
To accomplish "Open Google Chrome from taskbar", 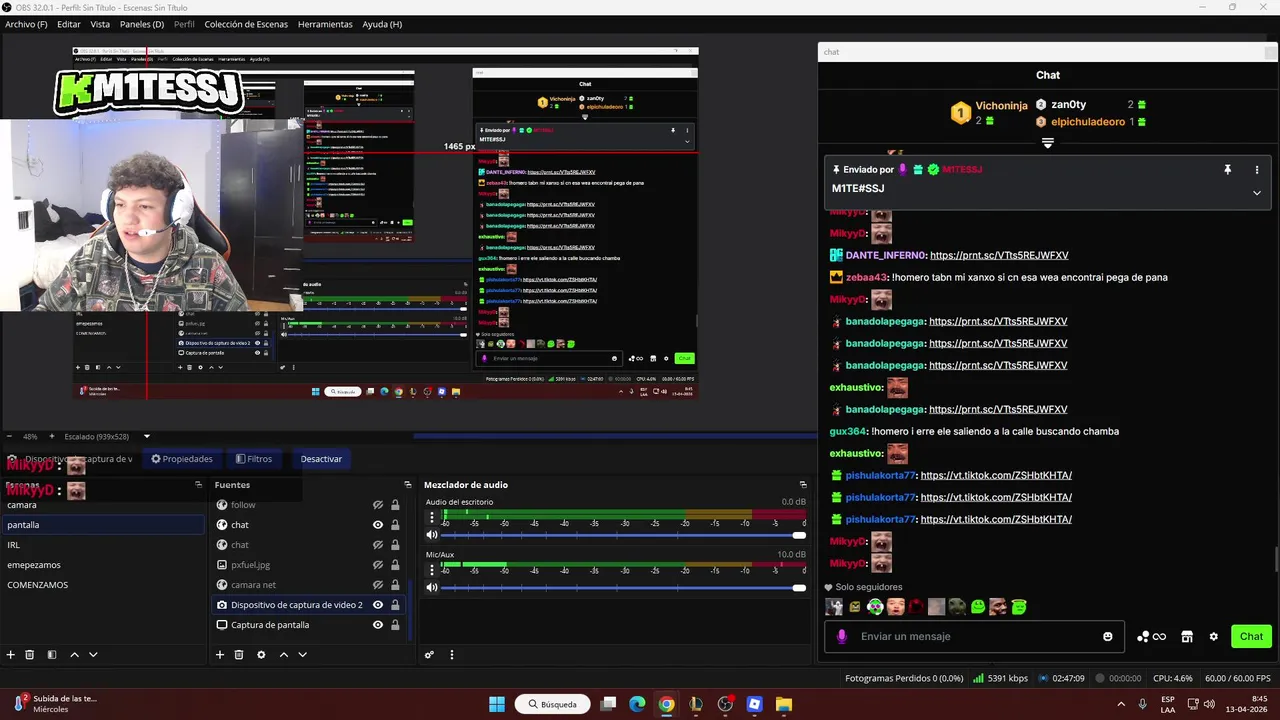I will tap(666, 704).
